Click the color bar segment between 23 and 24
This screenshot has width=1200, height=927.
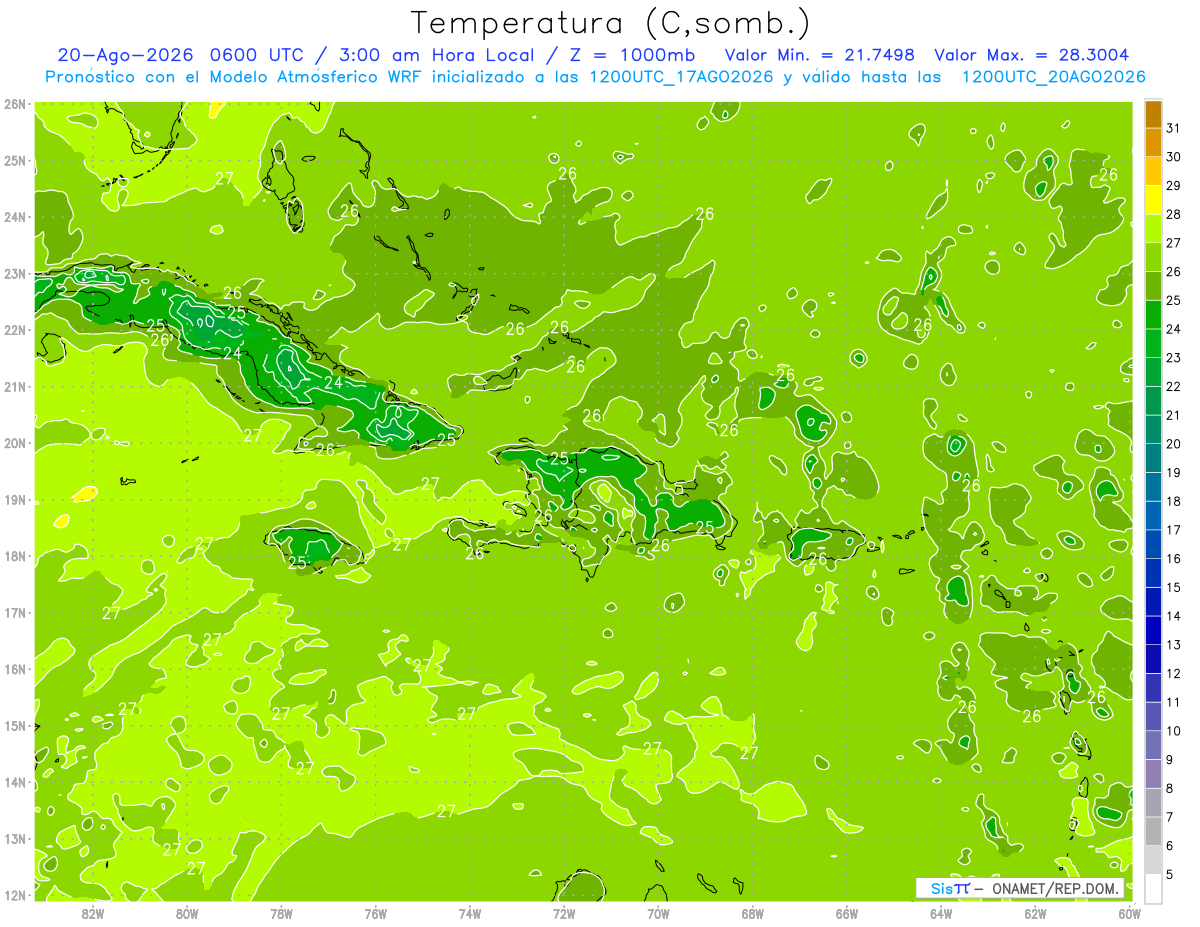coord(1153,343)
